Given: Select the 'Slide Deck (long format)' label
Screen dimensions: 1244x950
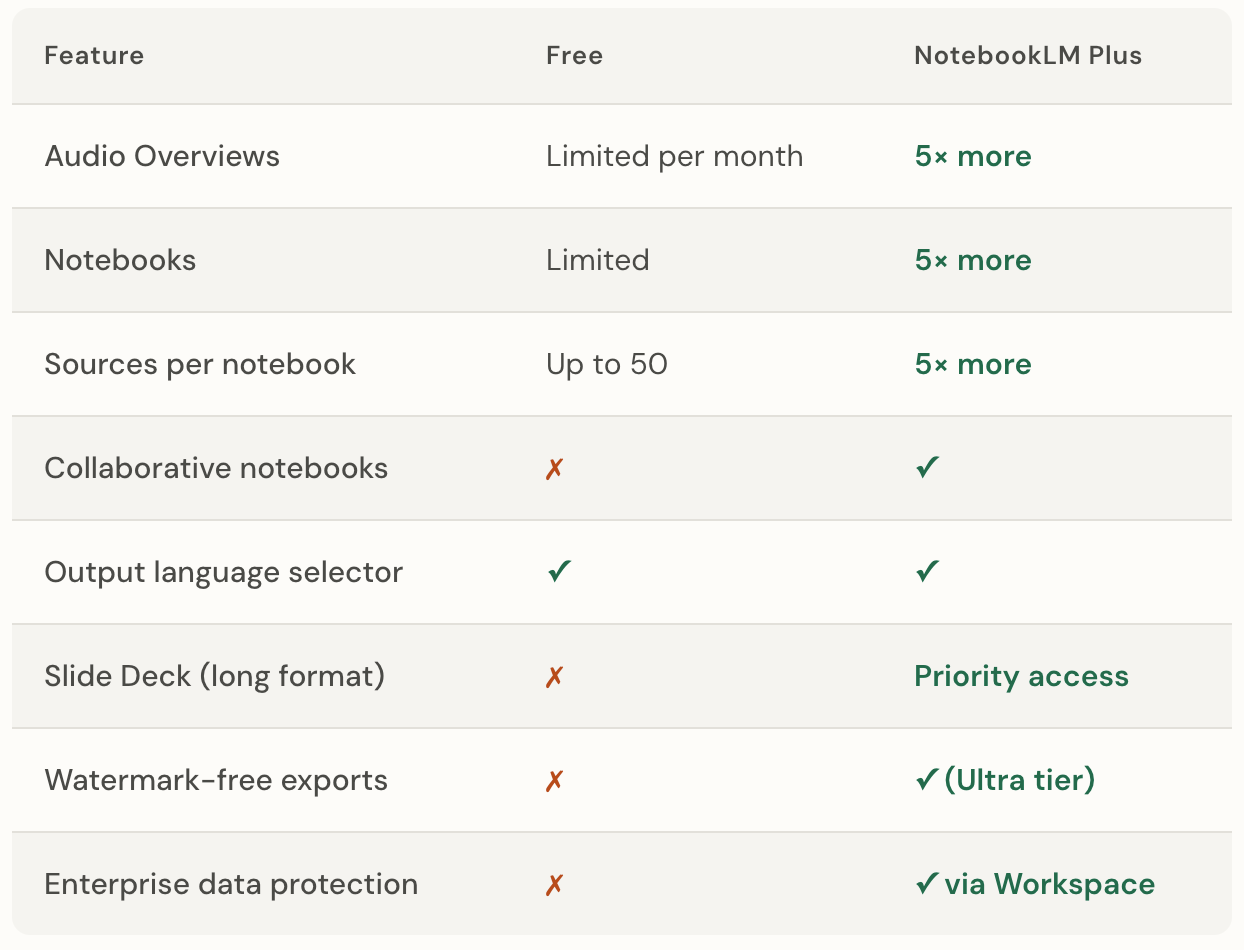Looking at the screenshot, I should [x=215, y=677].
